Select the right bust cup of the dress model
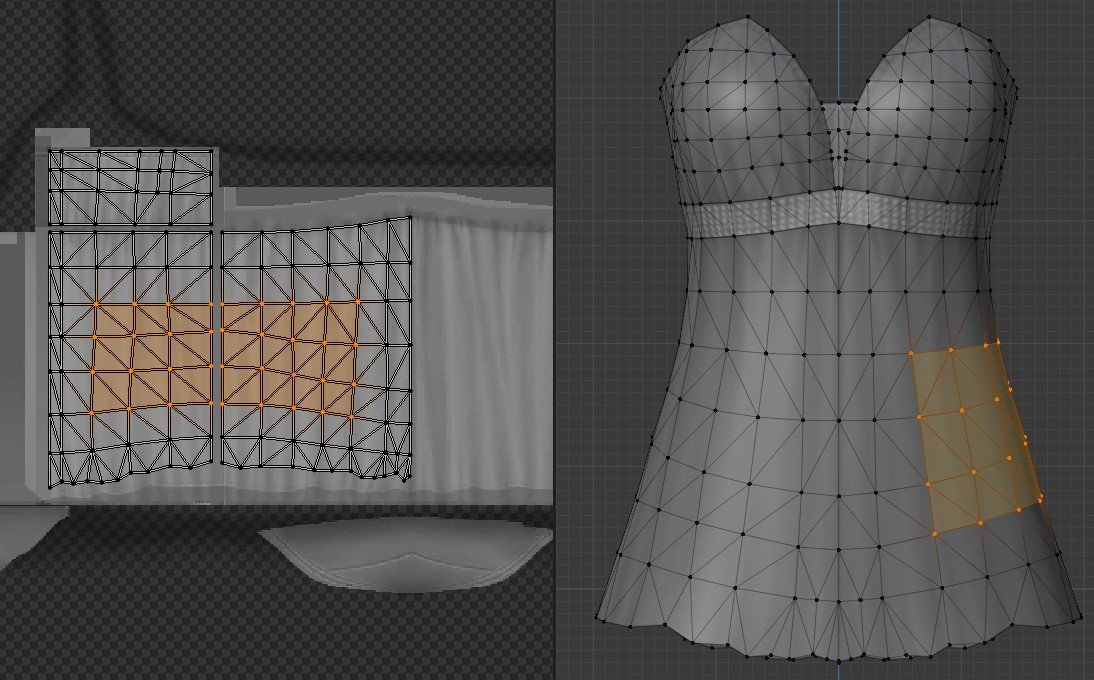The image size is (1094, 680). point(931,110)
